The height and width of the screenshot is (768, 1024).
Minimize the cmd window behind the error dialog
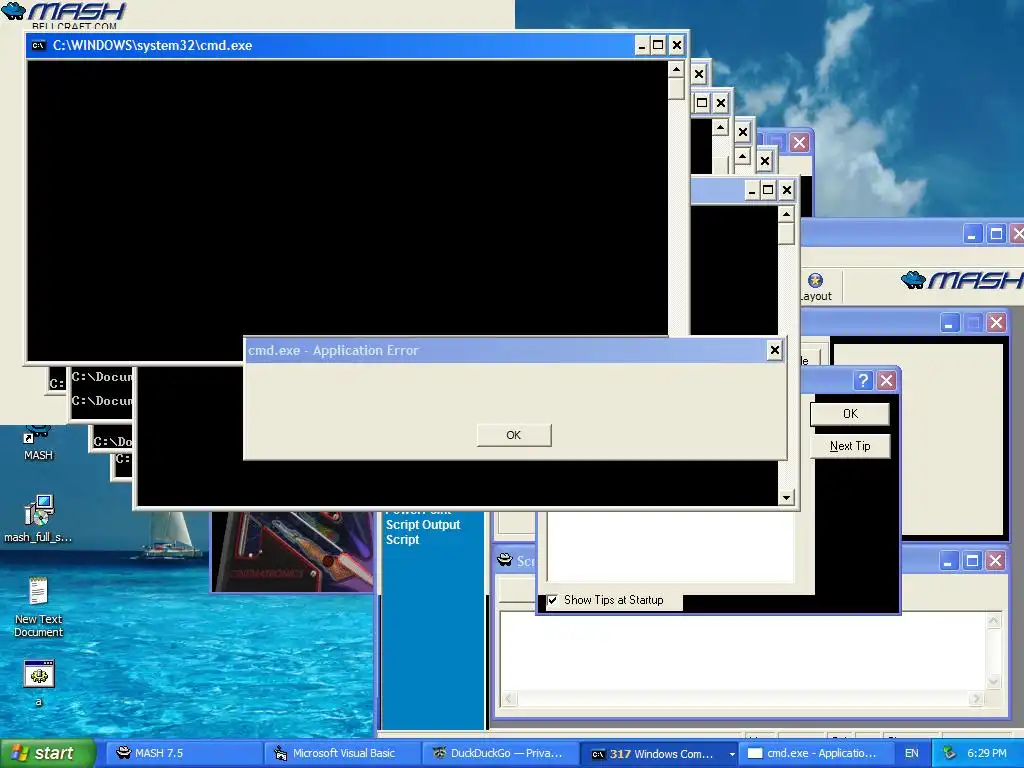pyautogui.click(x=751, y=190)
